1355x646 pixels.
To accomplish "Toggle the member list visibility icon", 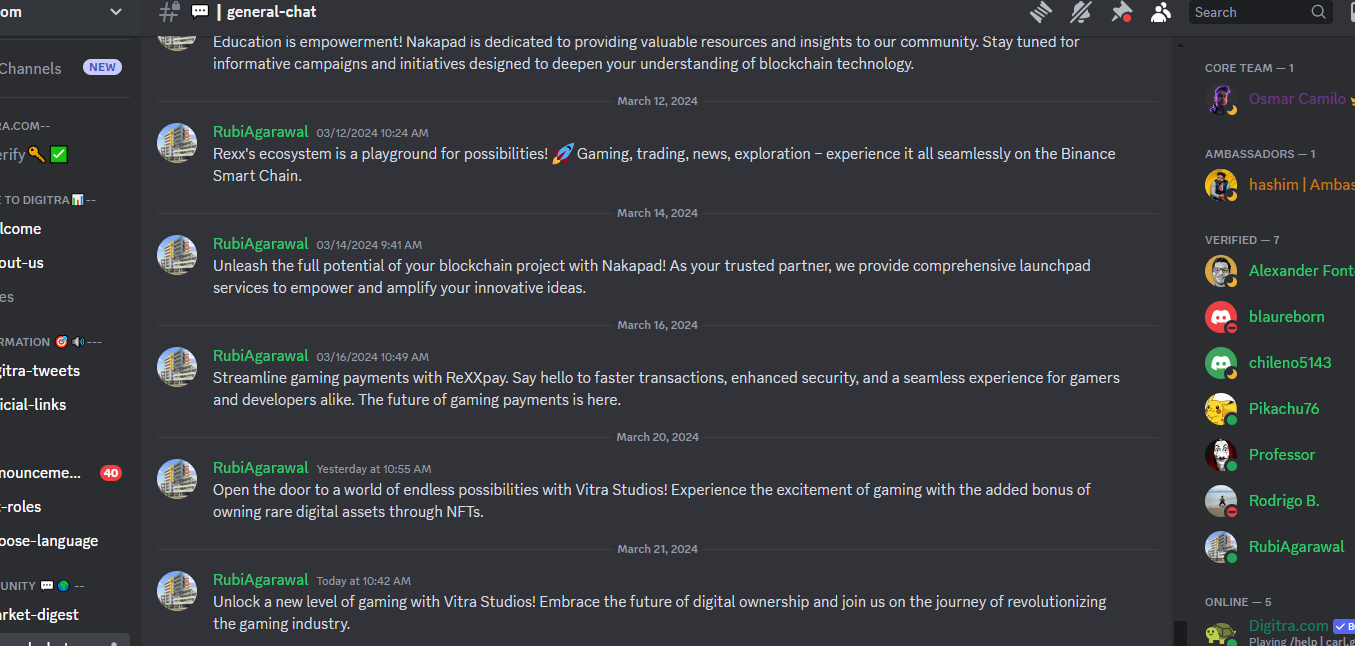I will tap(1160, 12).
